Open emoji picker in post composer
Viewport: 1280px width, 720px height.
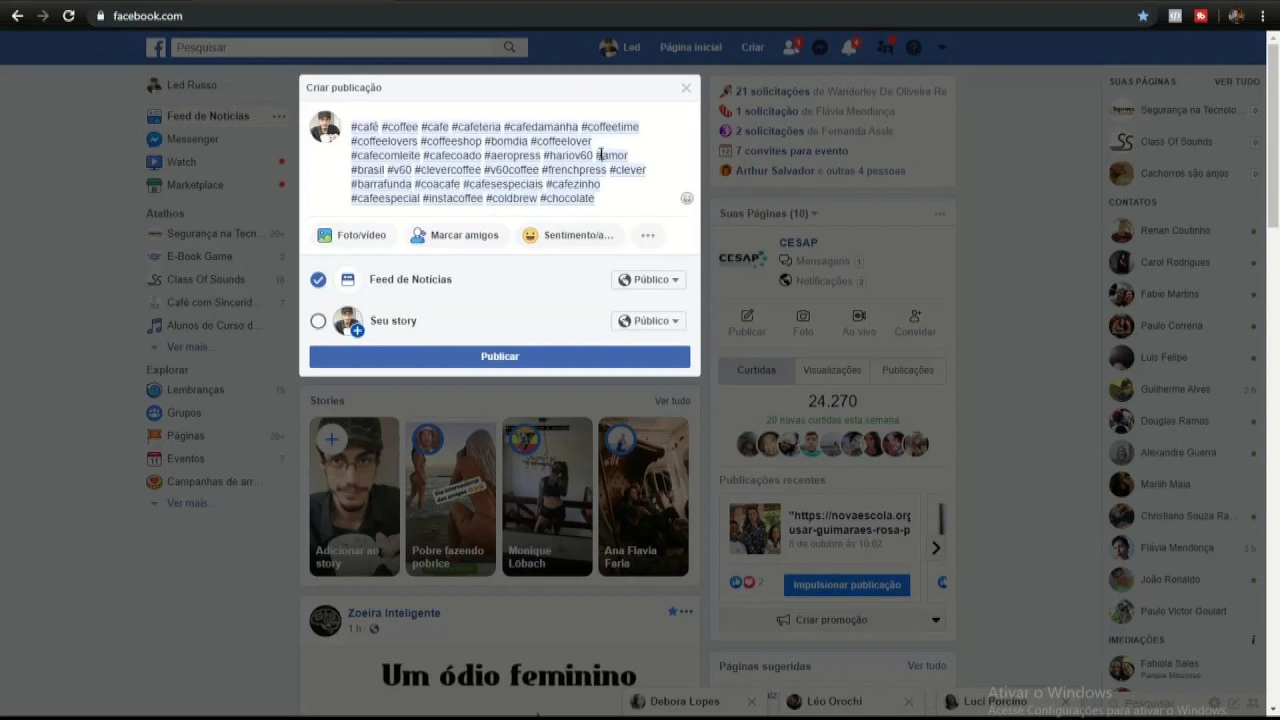(686, 198)
